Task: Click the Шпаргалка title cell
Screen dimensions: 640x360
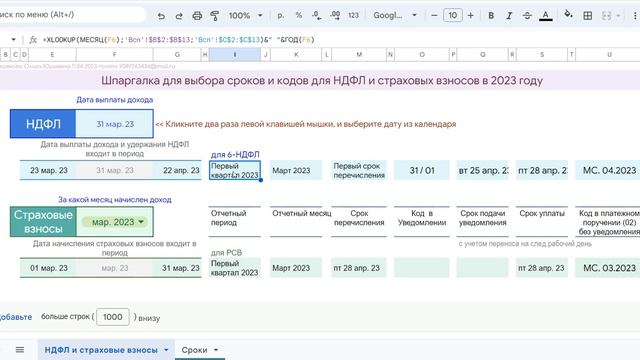Action: point(322,80)
